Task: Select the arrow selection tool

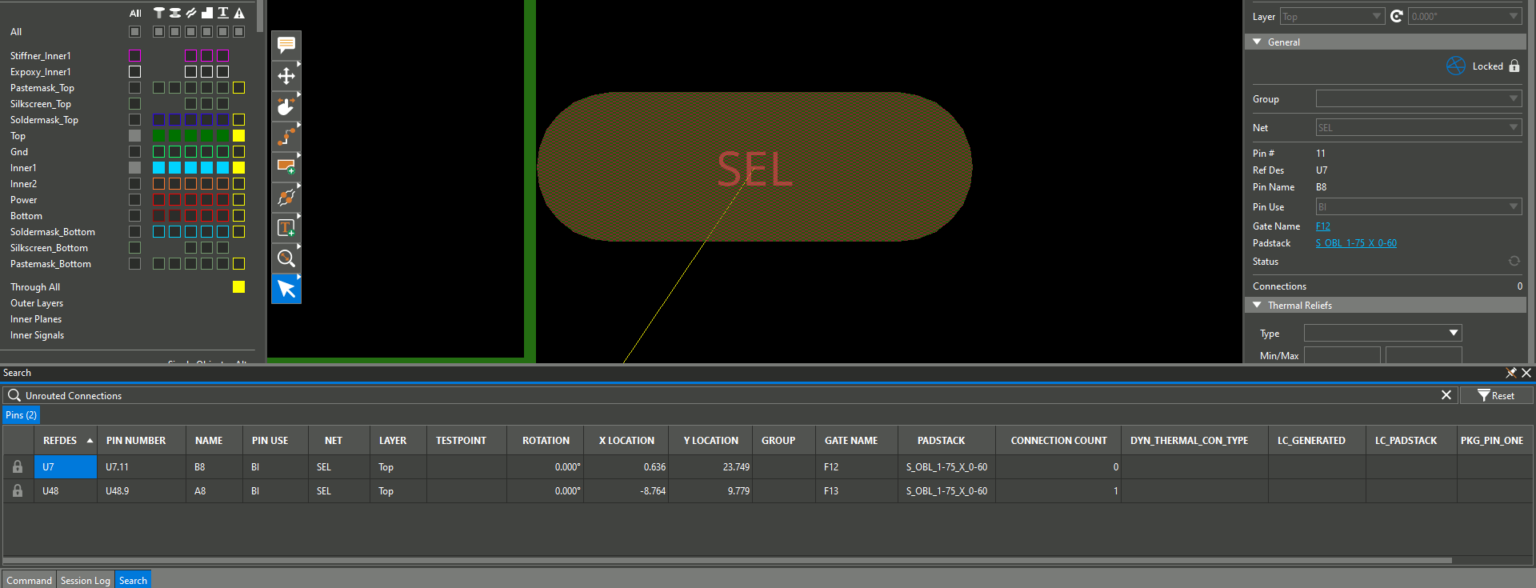Action: [x=286, y=289]
